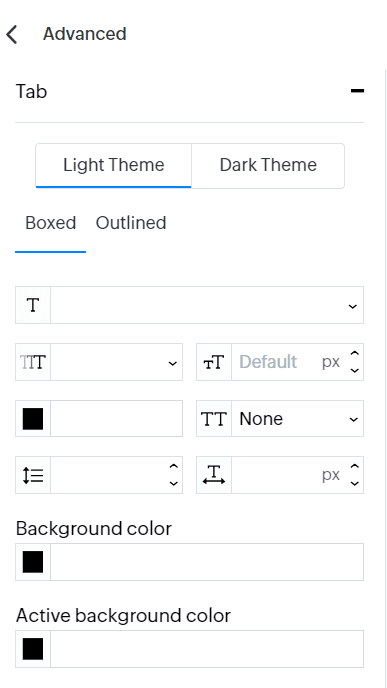Image resolution: width=387 pixels, height=688 pixels.
Task: Select the Outlined tab
Action: [x=131, y=223]
